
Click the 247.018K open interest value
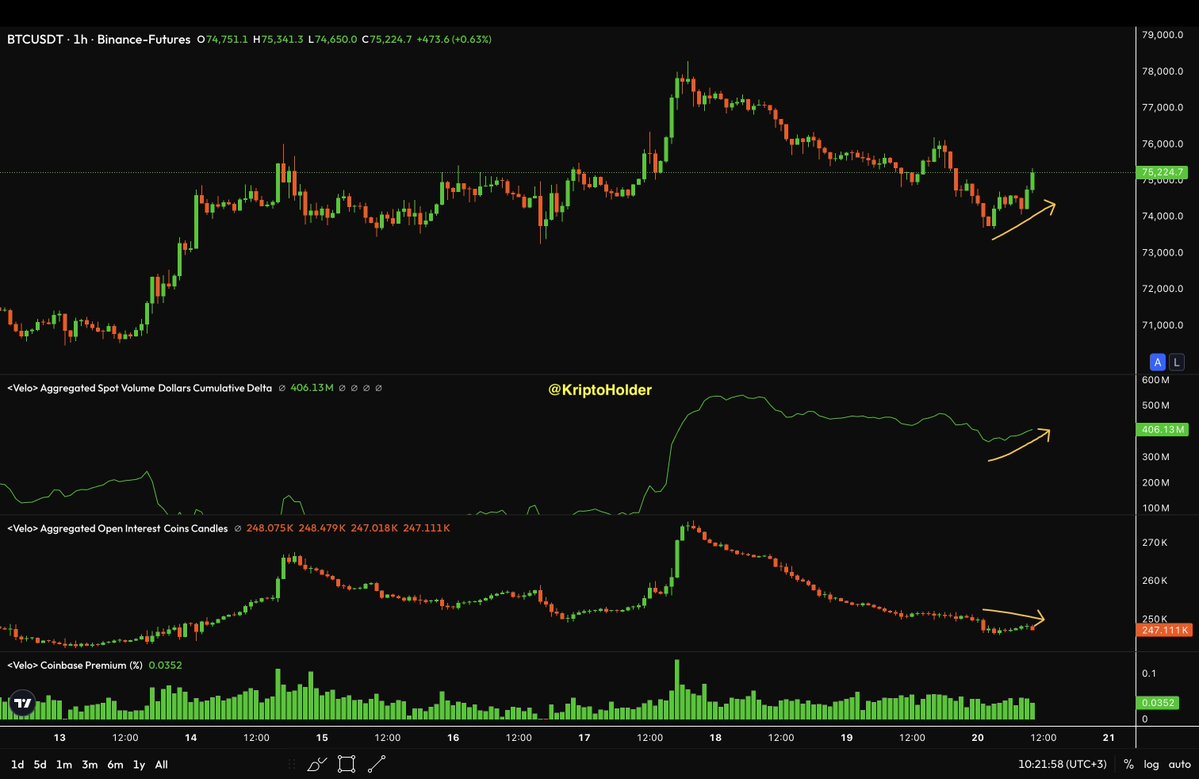pos(374,528)
